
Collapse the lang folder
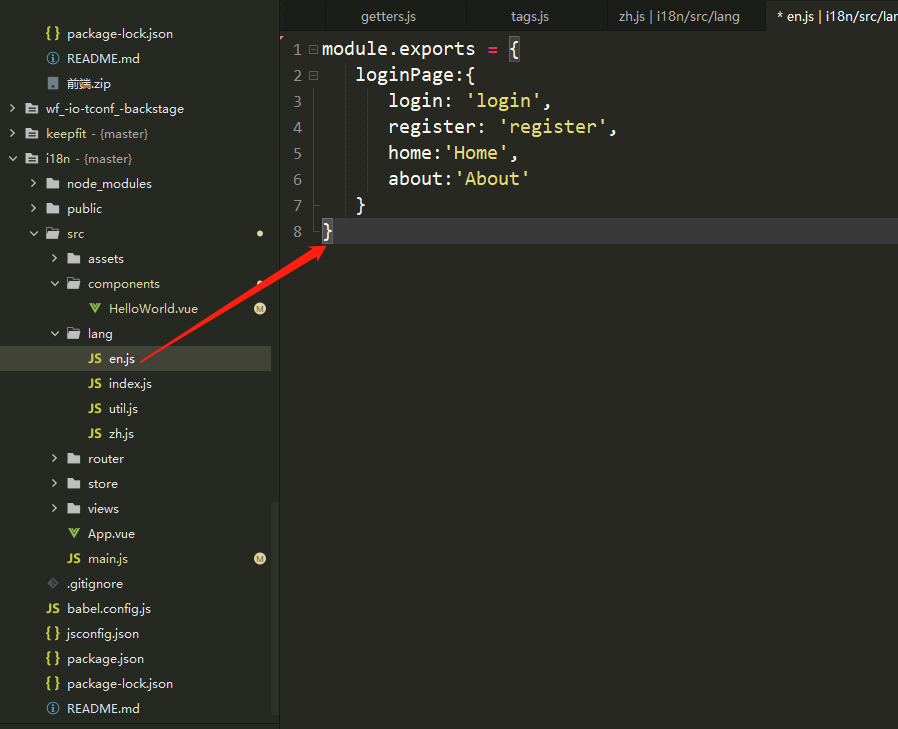click(55, 334)
